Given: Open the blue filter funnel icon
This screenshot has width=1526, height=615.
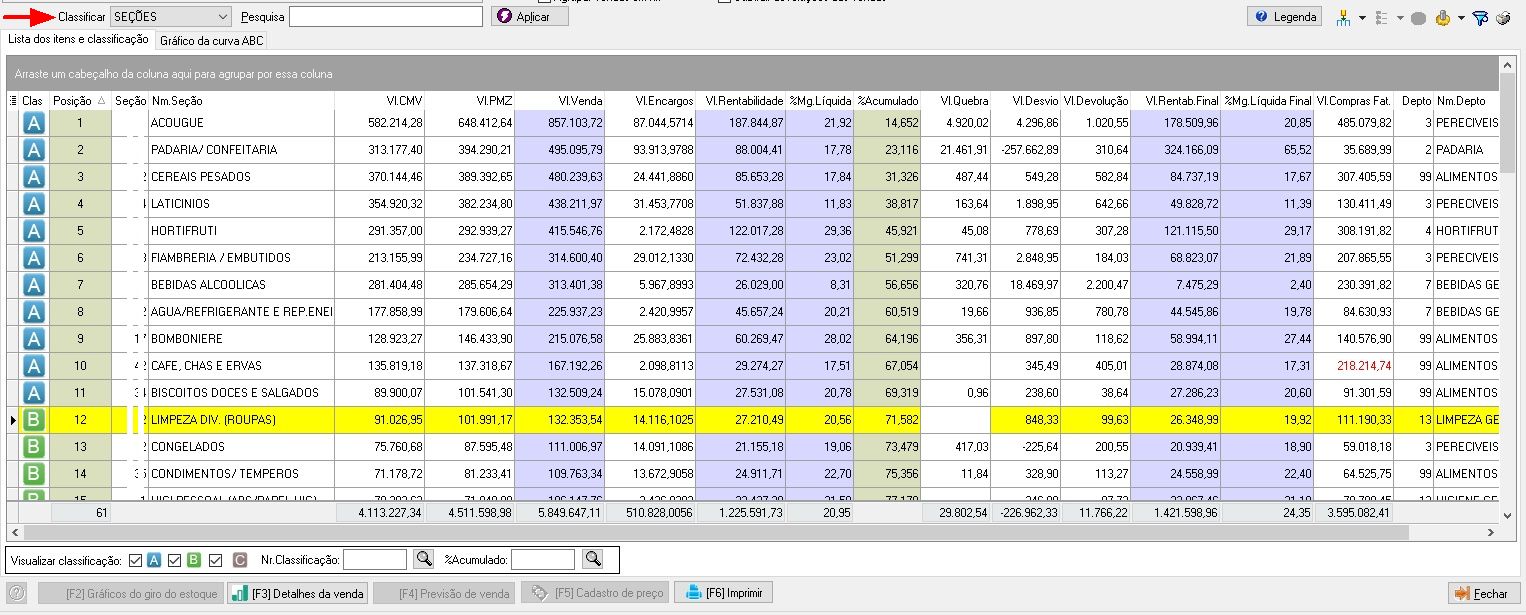Looking at the screenshot, I should (x=1481, y=17).
